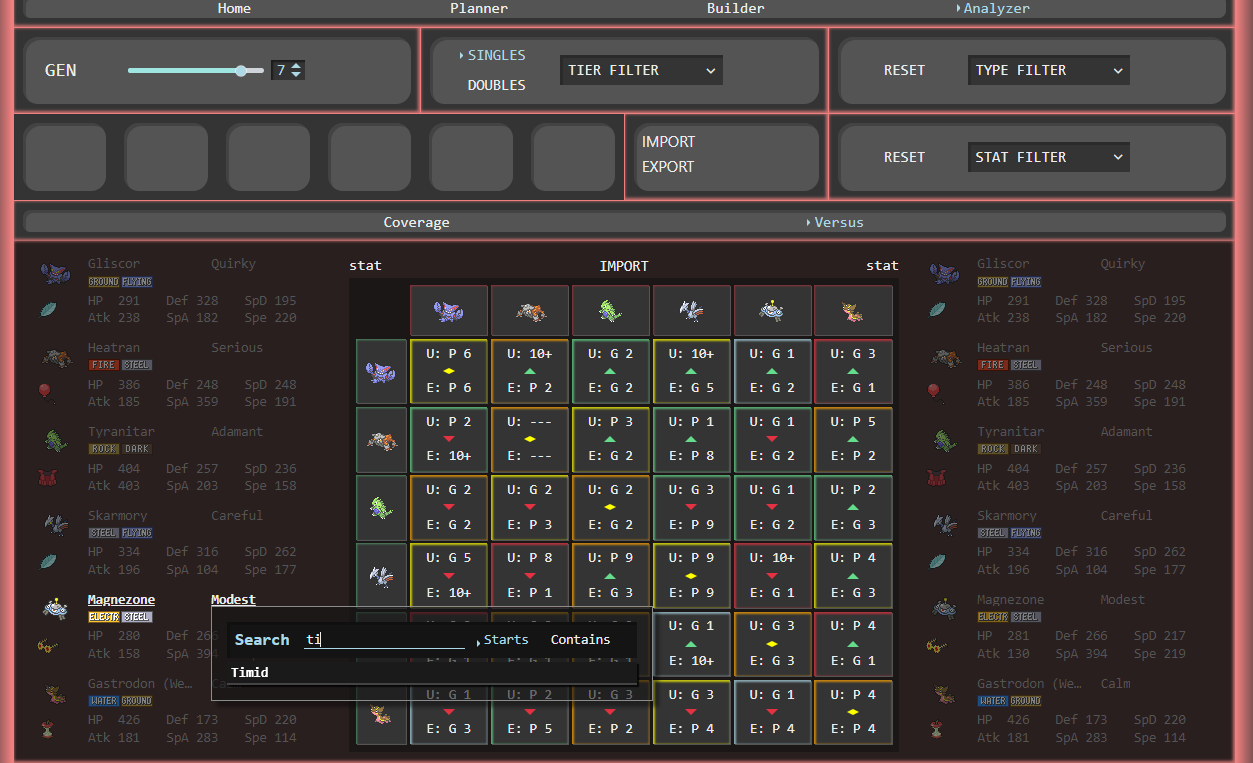Click right Gastrodon's Calm nature
The height and width of the screenshot is (763, 1253).
(1116, 684)
